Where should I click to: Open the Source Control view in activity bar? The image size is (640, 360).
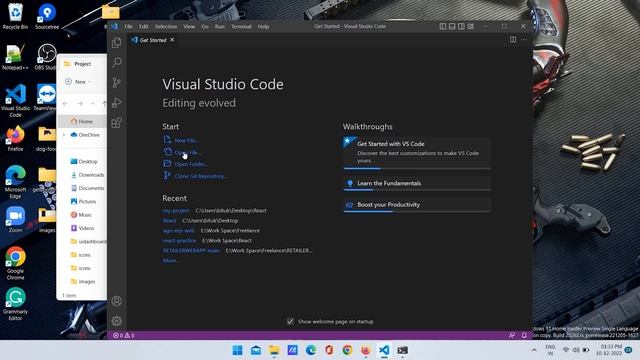point(117,82)
